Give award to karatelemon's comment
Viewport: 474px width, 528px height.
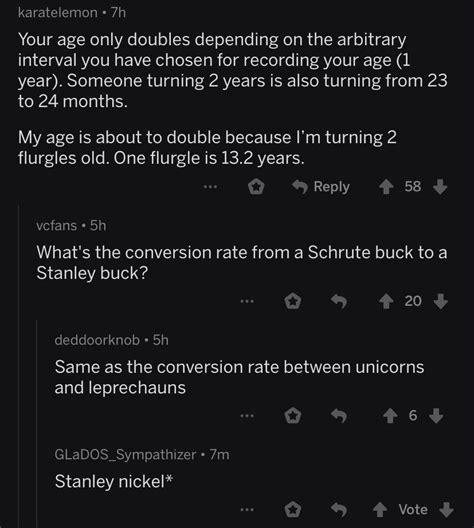(256, 187)
